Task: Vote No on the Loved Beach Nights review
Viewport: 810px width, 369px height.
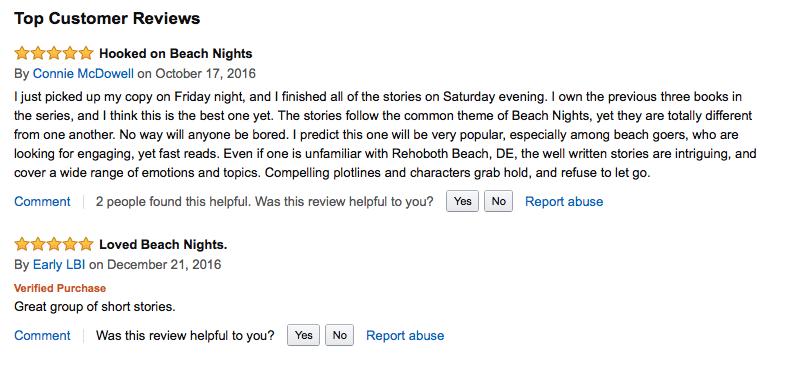Action: [339, 335]
